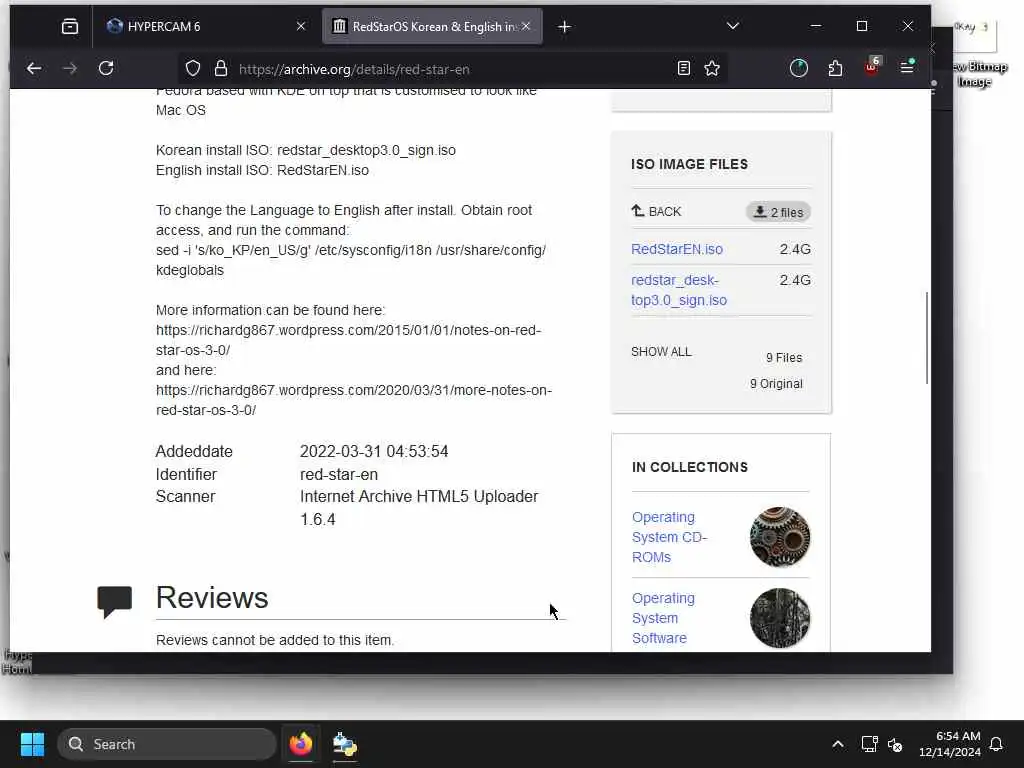Image resolution: width=1024 pixels, height=768 pixels.
Task: Click the identifier value red-star-en
Action: (339, 474)
